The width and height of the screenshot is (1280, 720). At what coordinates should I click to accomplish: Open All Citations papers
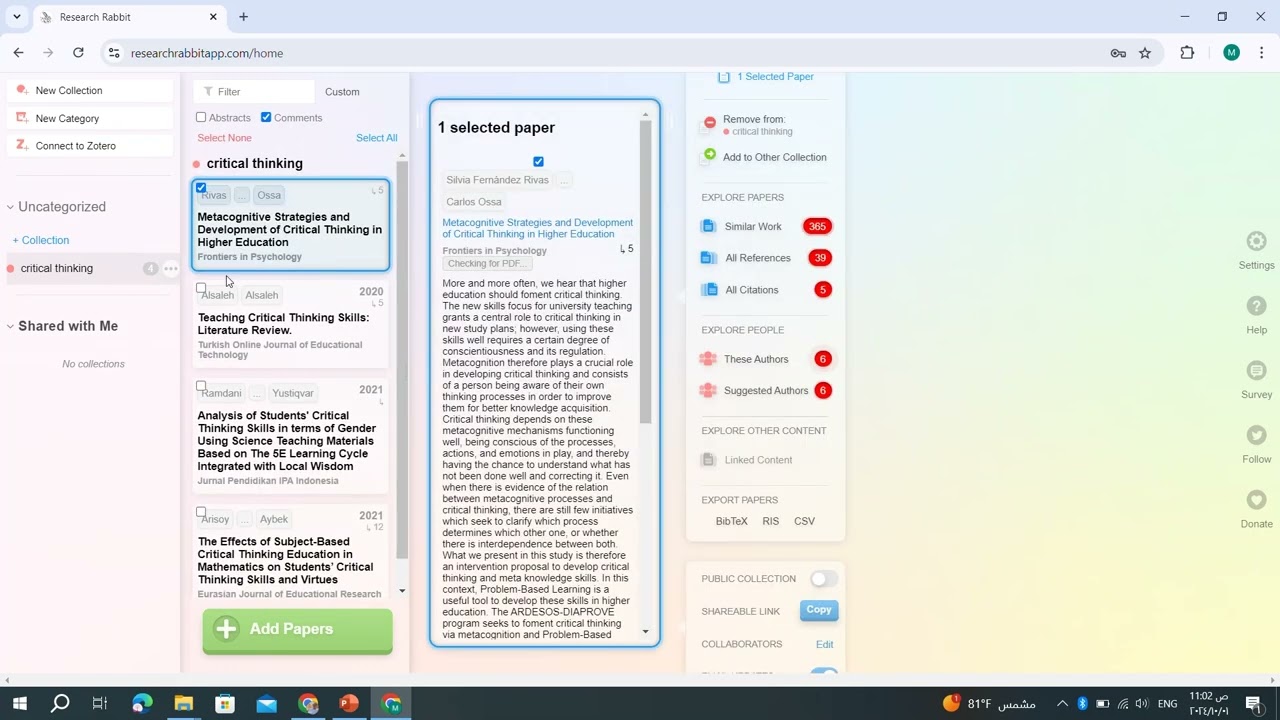[751, 290]
